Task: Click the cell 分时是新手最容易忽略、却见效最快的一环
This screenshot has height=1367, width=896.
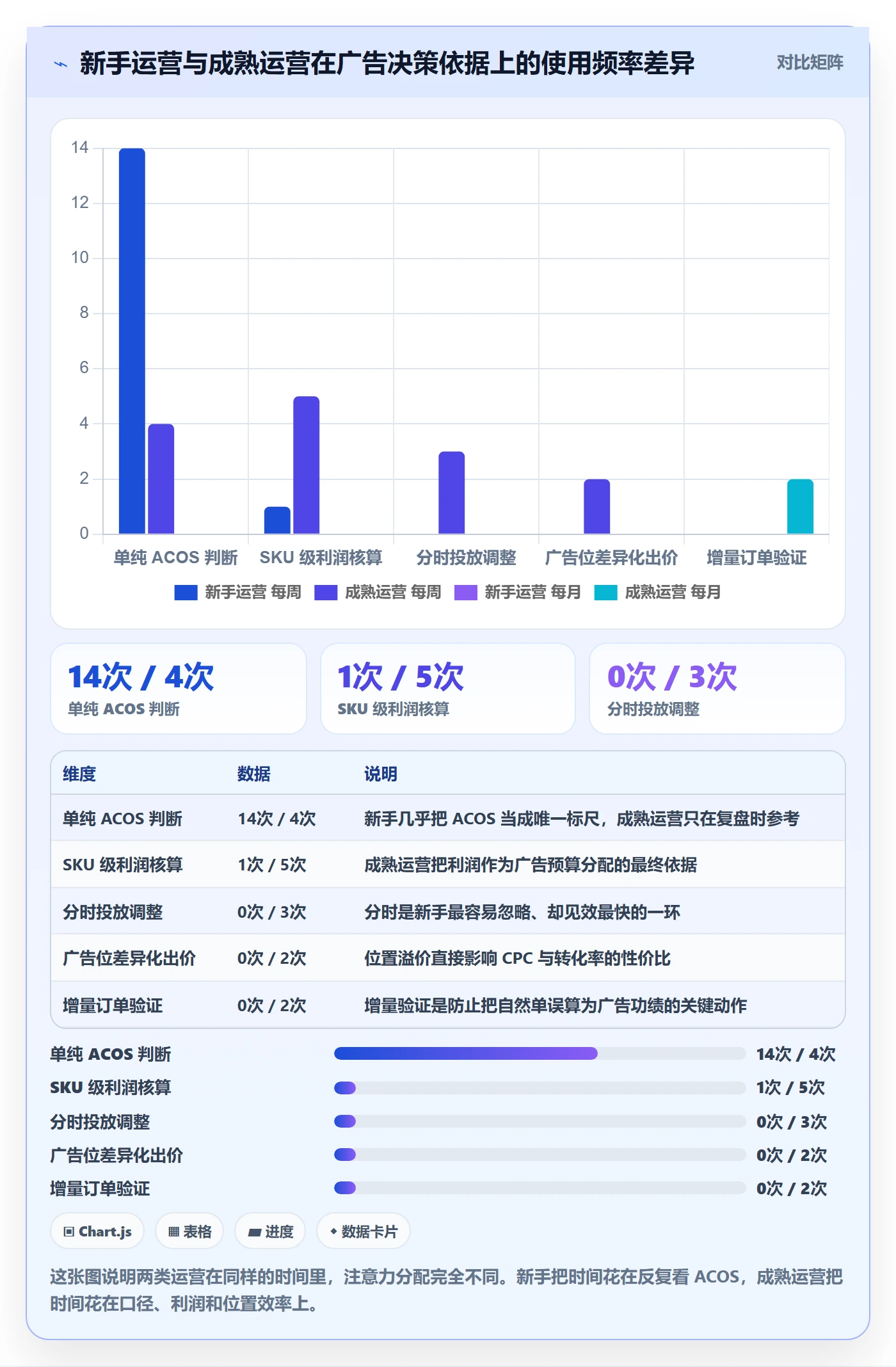Action: tap(522, 912)
